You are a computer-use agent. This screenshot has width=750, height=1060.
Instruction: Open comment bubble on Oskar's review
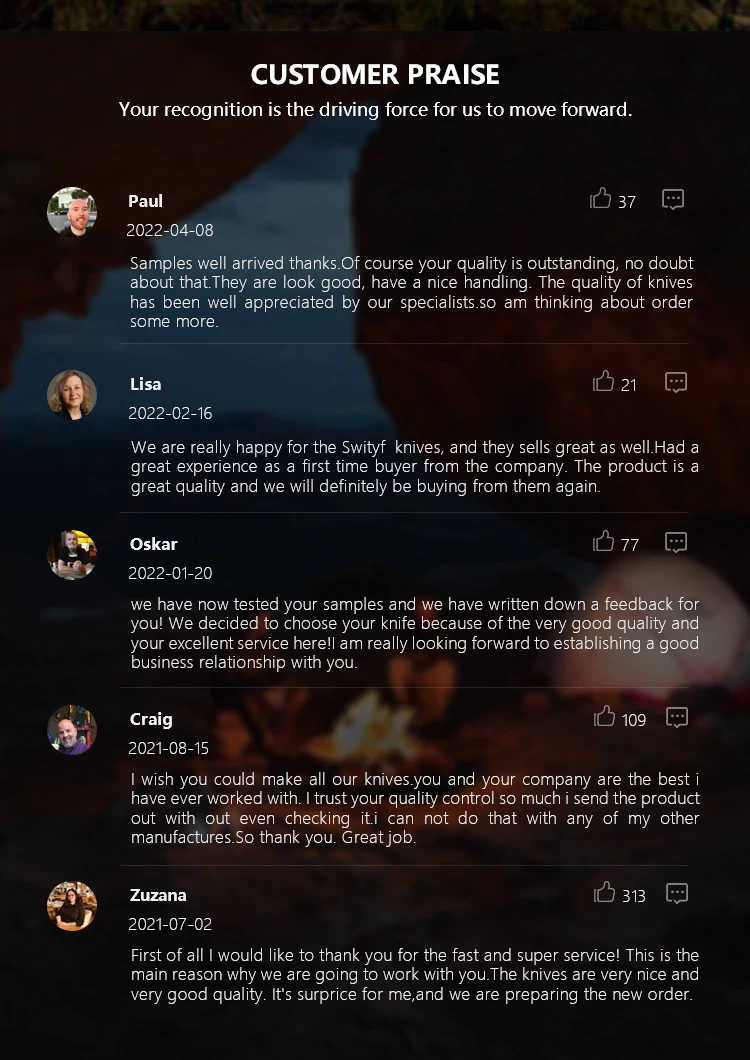click(x=676, y=542)
